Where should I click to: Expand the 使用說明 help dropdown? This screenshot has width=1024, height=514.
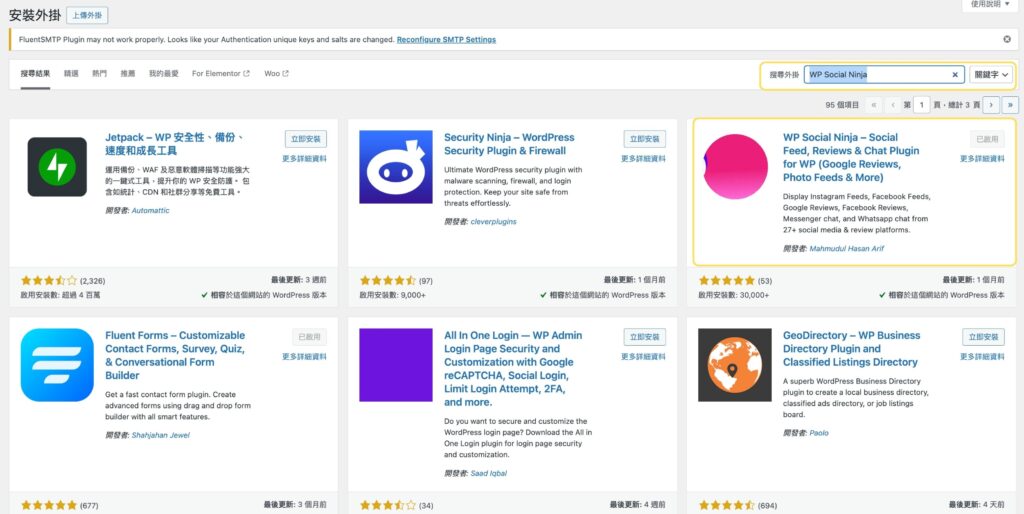click(990, 4)
